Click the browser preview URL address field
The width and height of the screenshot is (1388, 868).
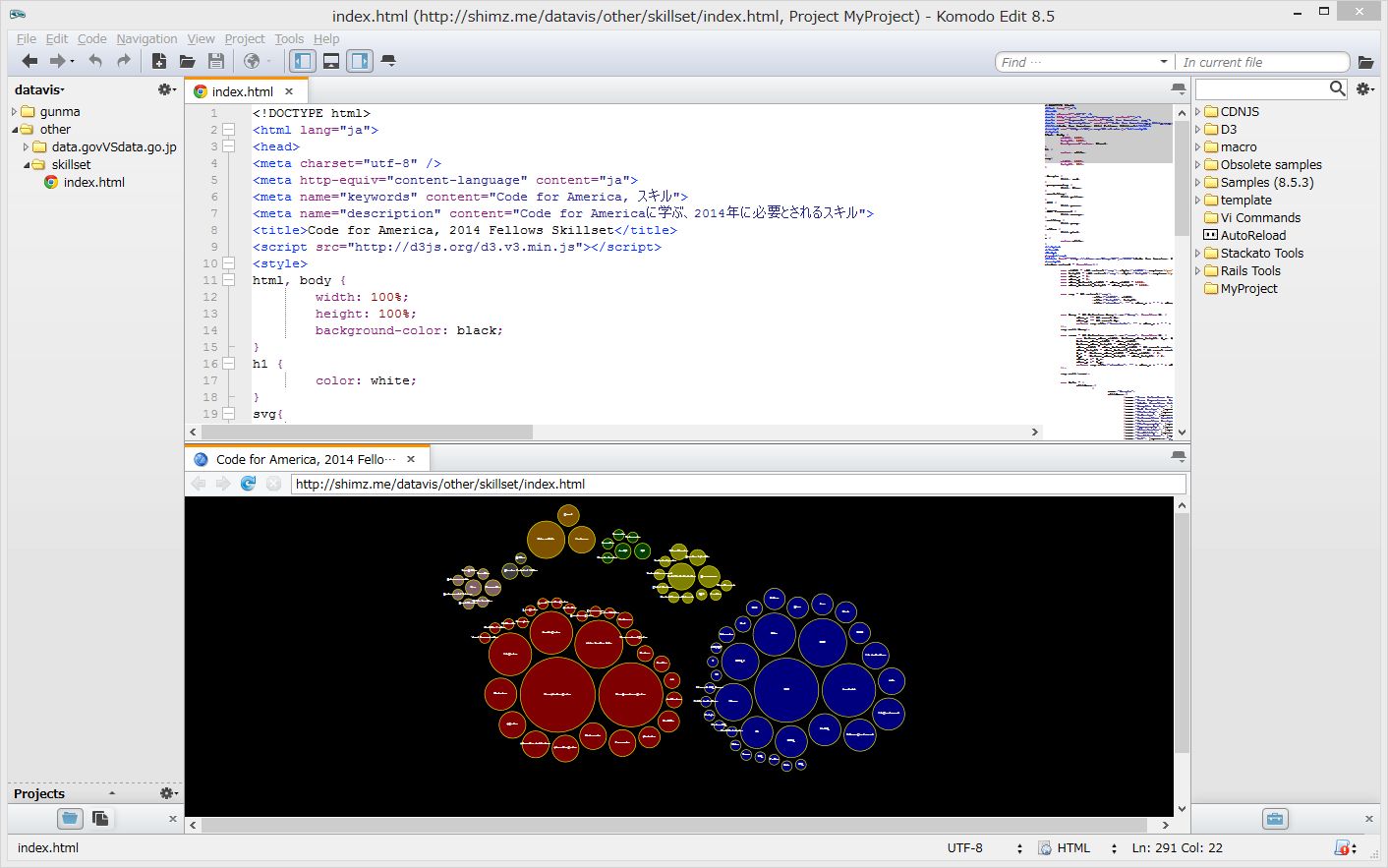738,484
